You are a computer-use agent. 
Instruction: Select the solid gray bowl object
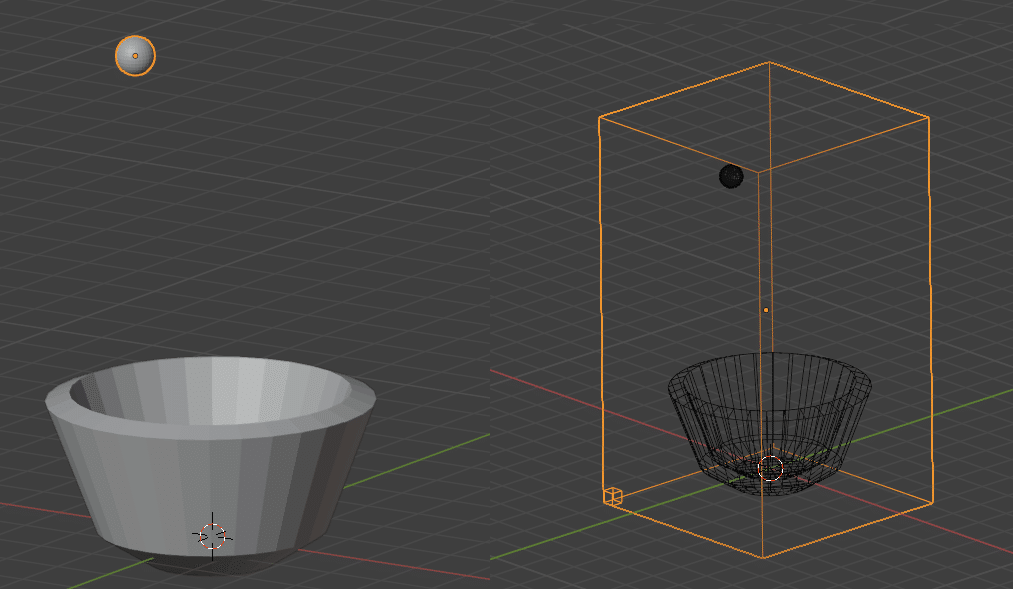click(x=211, y=464)
